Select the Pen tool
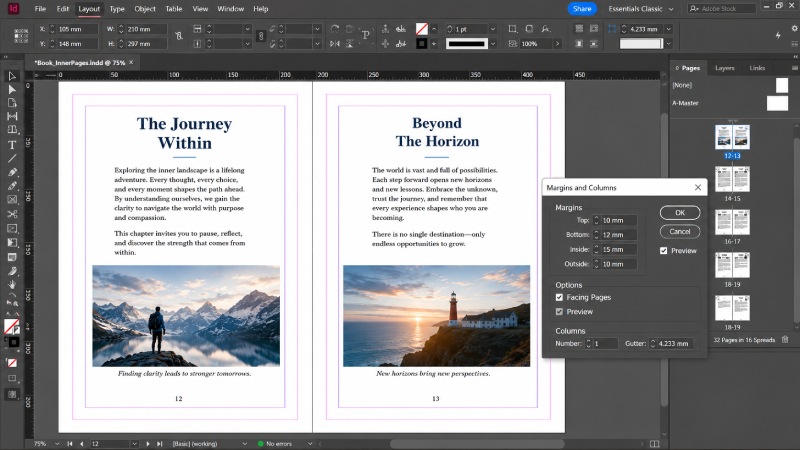 point(12,172)
